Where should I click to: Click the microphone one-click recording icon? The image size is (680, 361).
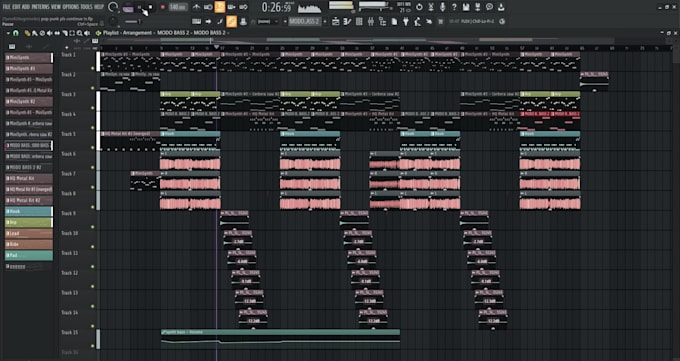[x=443, y=7]
